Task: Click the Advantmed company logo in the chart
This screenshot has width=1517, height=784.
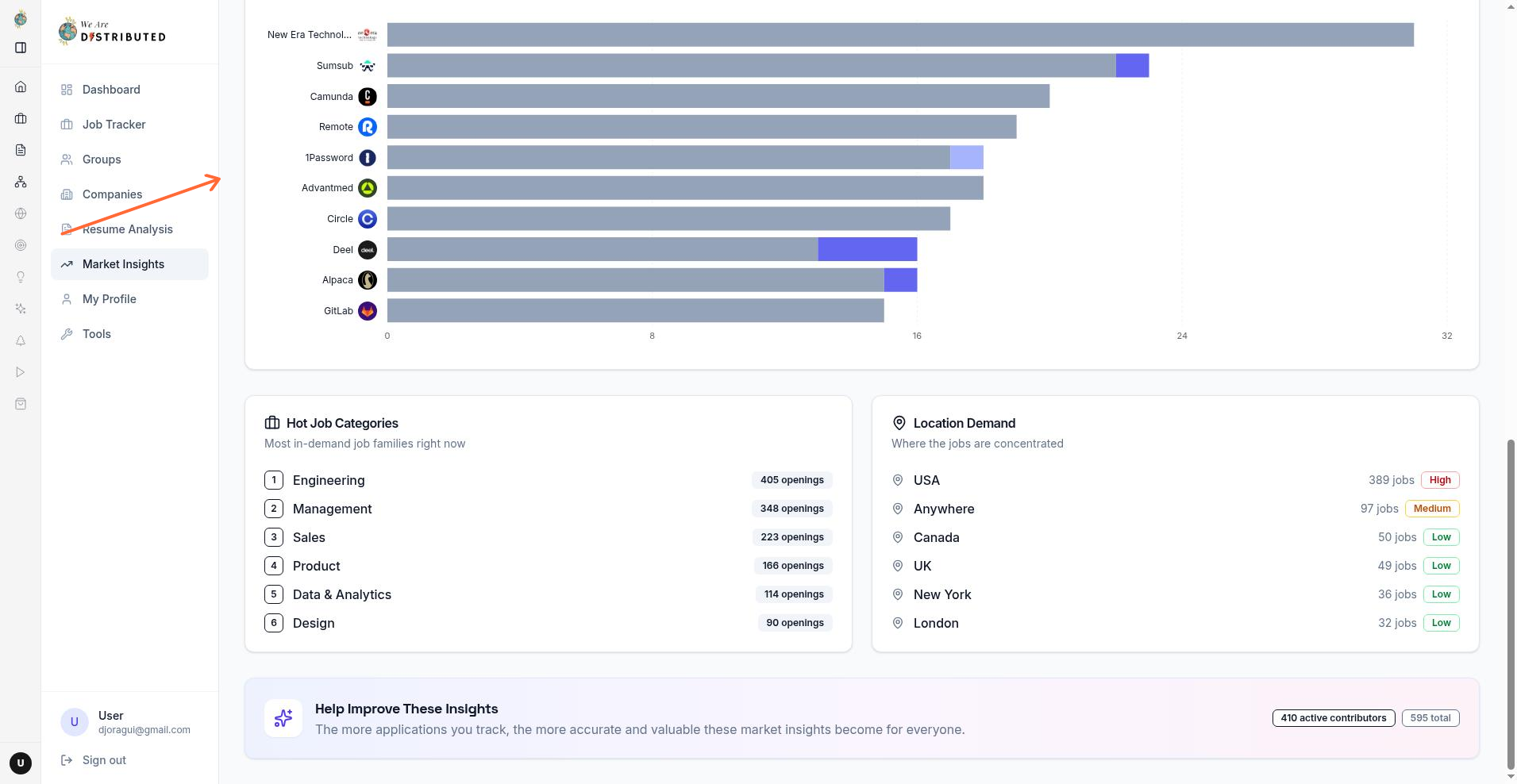Action: coord(368,188)
